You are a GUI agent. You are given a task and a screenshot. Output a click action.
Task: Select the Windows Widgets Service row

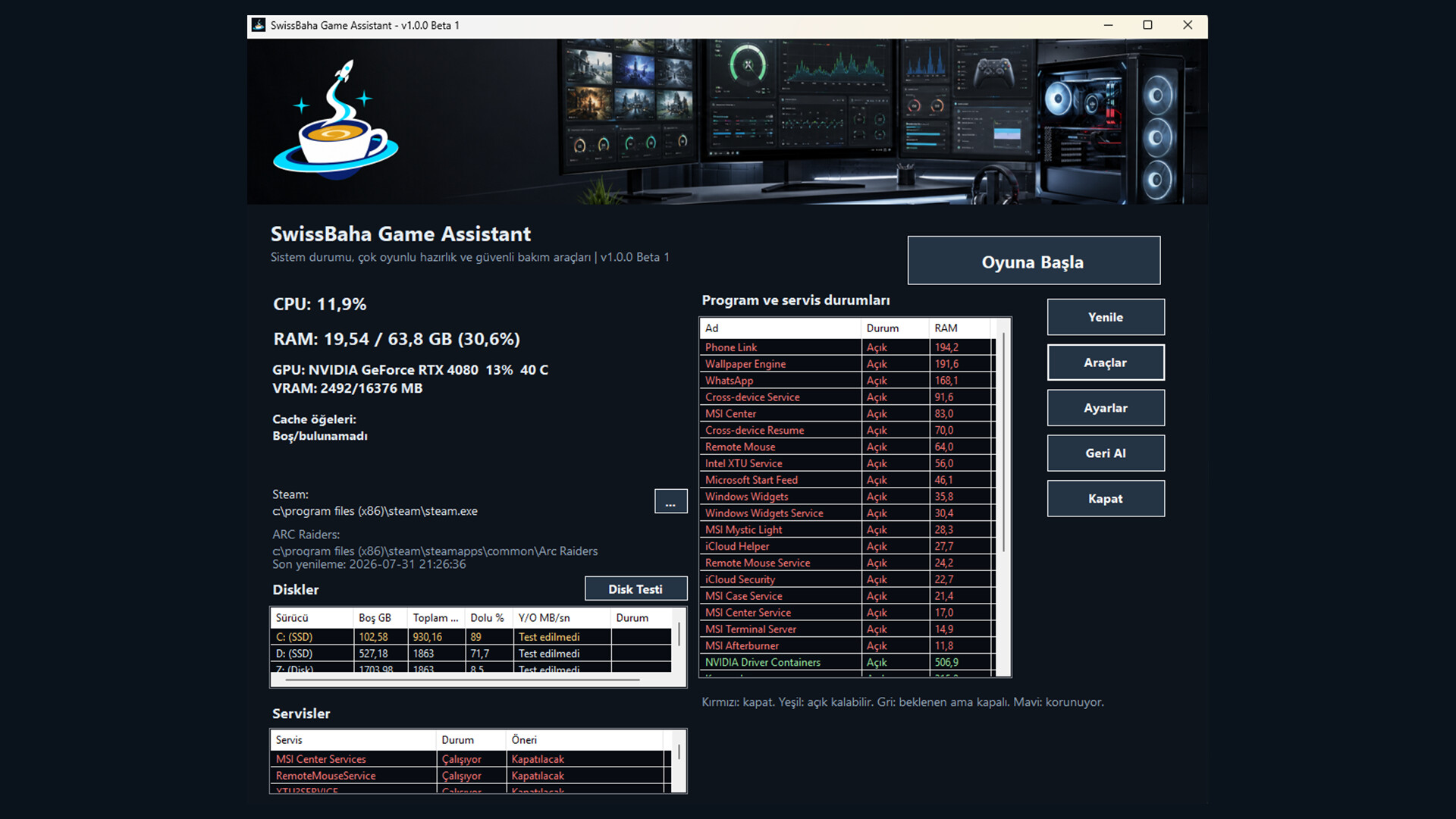(847, 513)
